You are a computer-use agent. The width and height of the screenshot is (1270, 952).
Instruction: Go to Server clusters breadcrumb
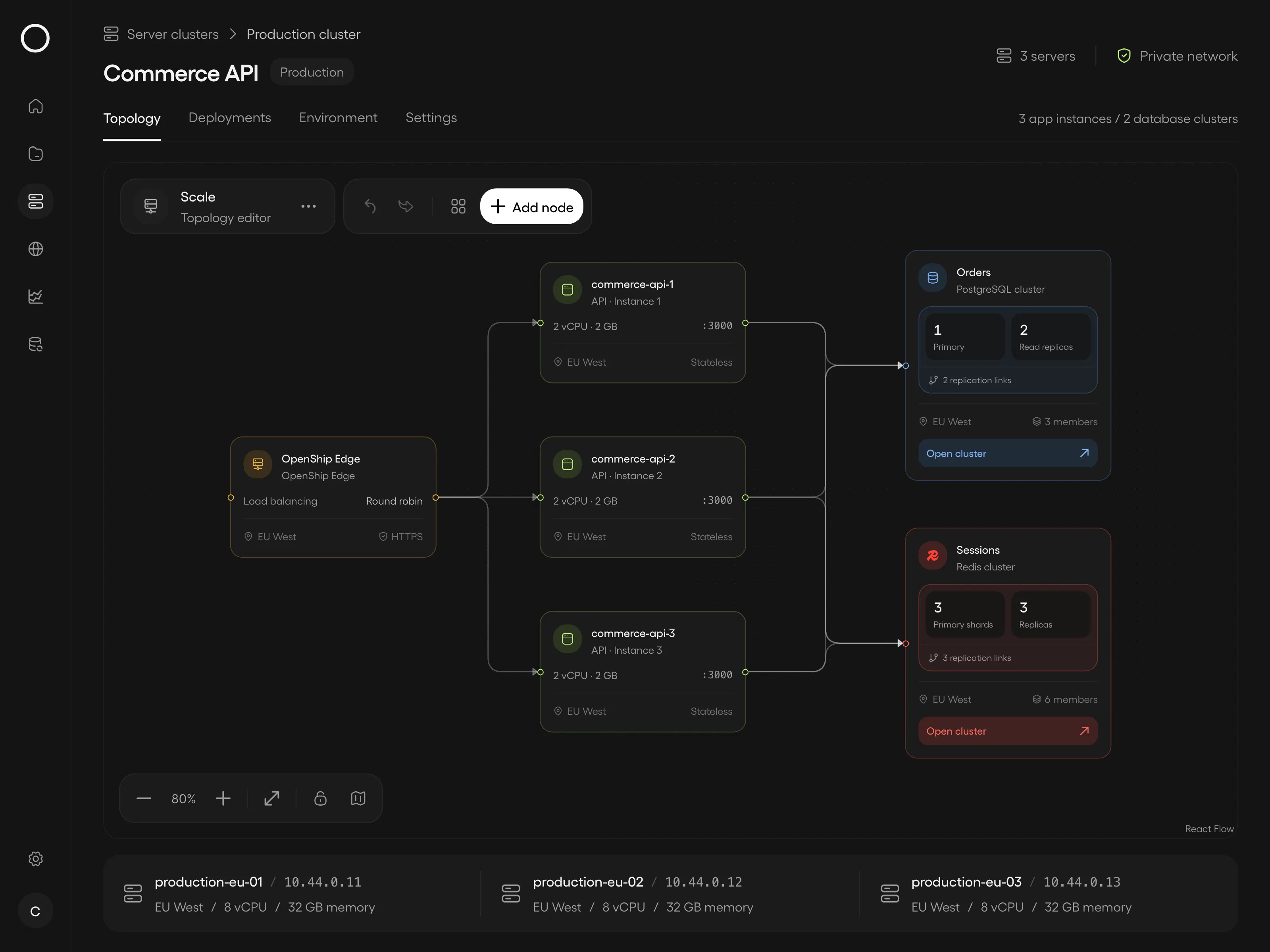pos(173,35)
